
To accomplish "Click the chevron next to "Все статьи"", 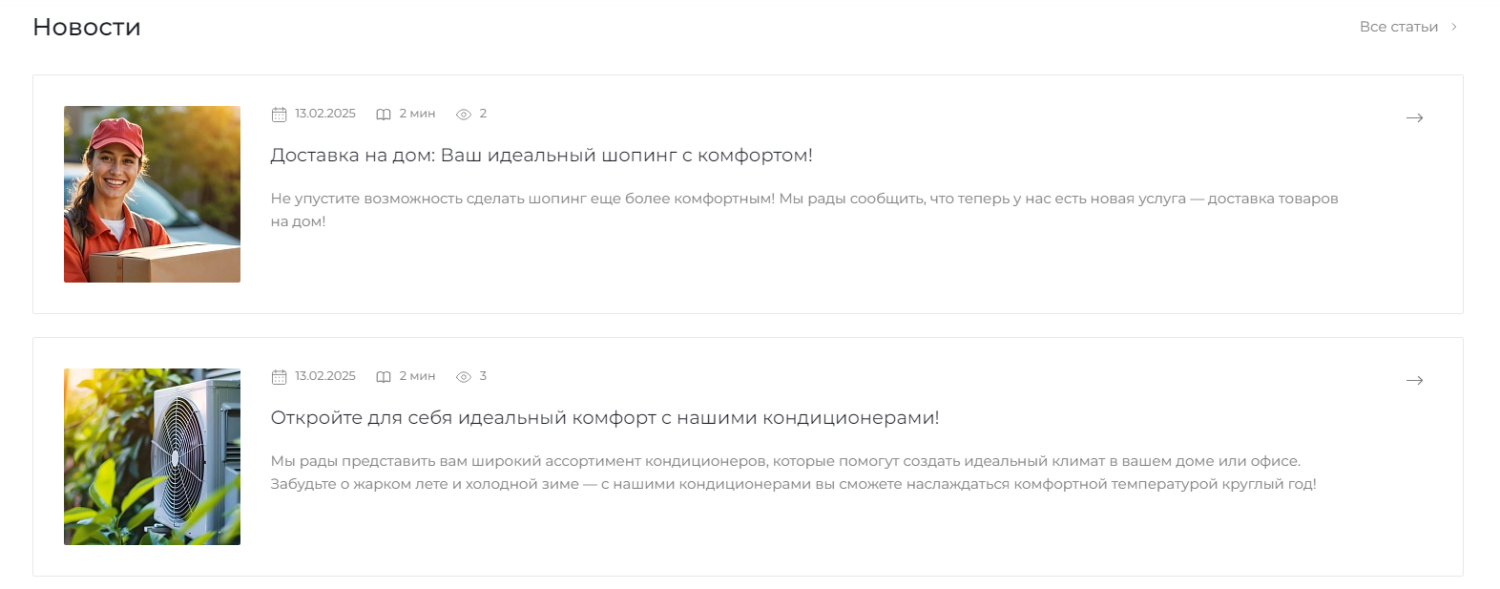I will pos(1454,27).
